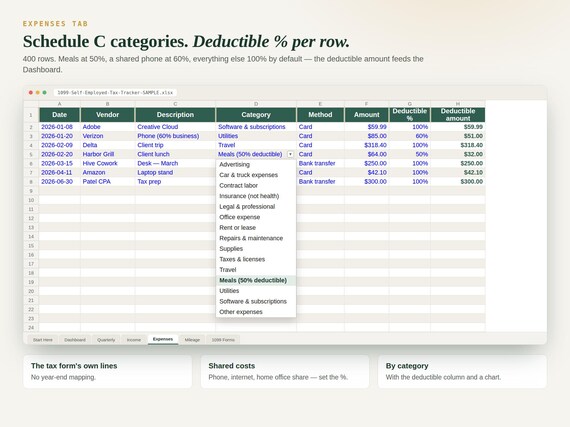Click the green maximize window dot
Image resolution: width=570 pixels, height=427 pixels.
pos(44,93)
